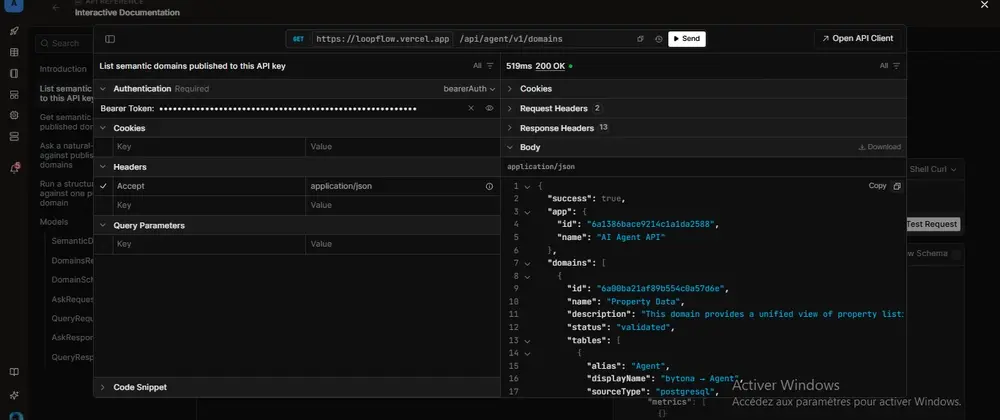1000x420 pixels.
Task: Select QueryResp... model in docs sidebar
Action: pos(72,358)
